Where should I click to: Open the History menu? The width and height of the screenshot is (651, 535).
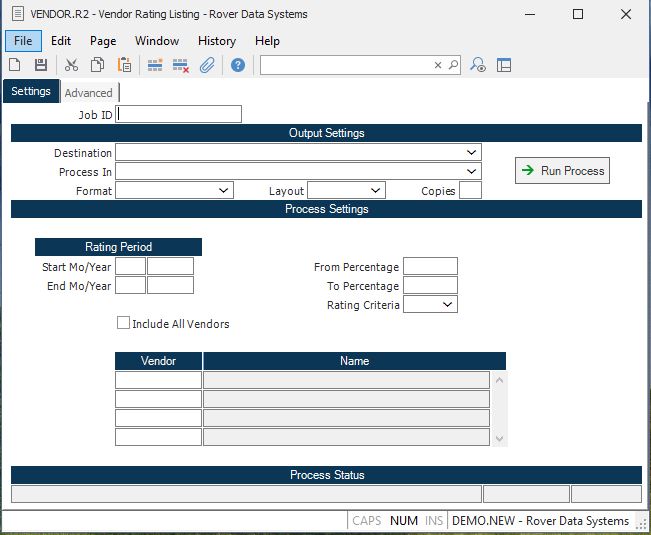click(217, 41)
